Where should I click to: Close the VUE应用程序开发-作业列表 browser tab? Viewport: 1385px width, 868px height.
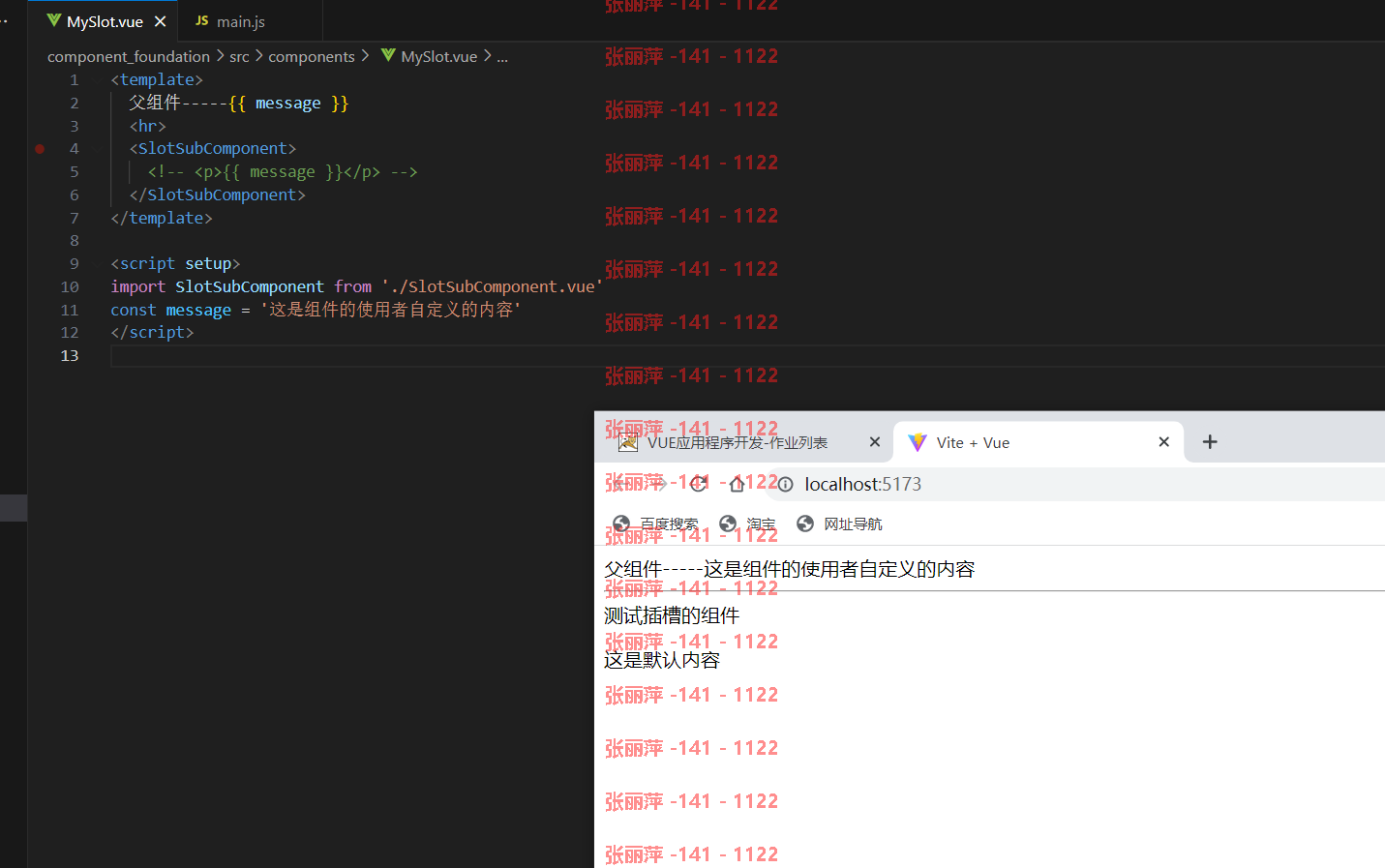[x=875, y=442]
